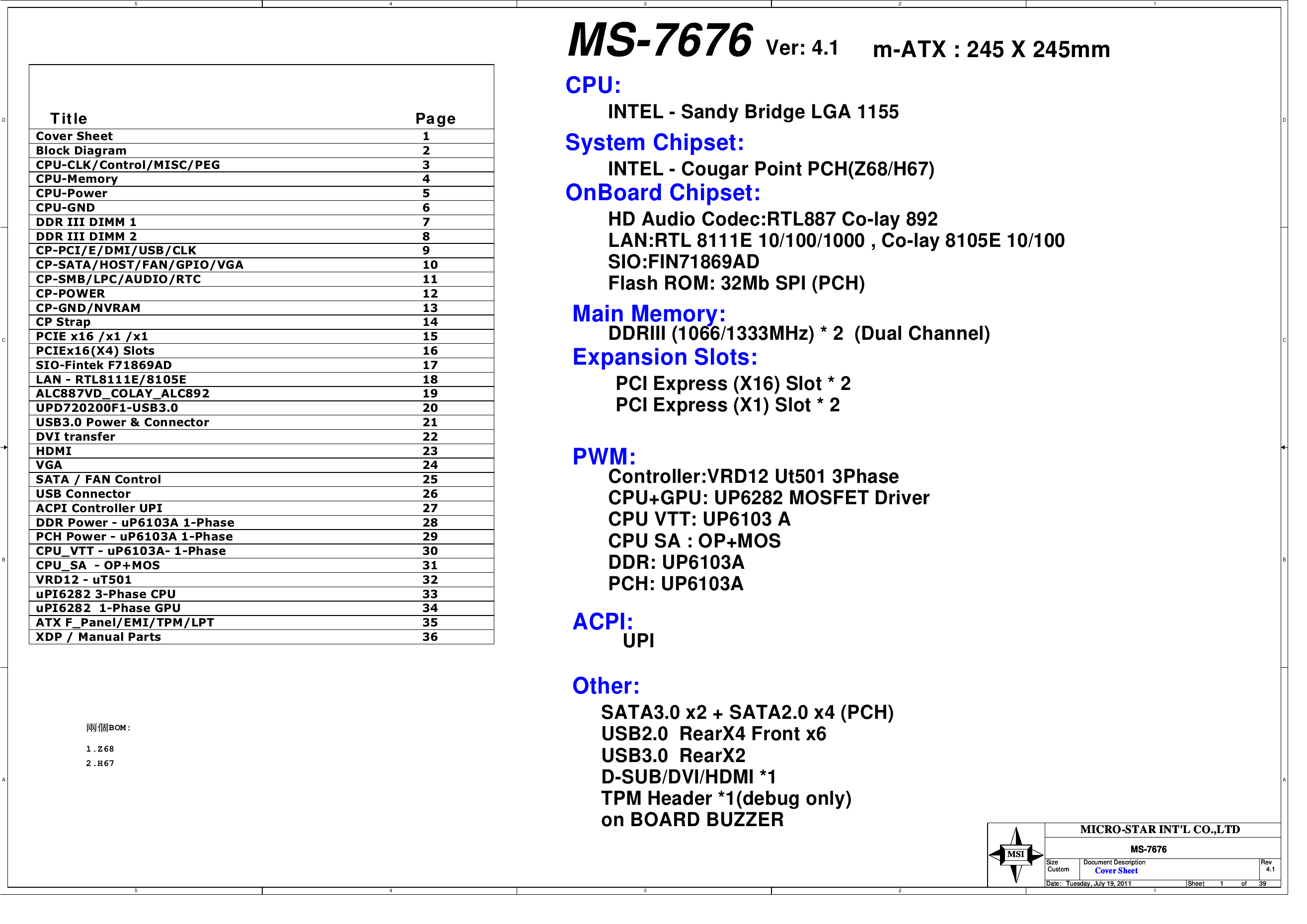Select the Cover Sheet index row

pyautogui.click(x=75, y=136)
